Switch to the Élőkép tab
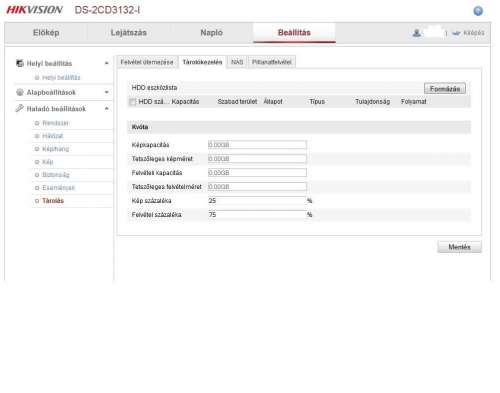 click(x=46, y=33)
